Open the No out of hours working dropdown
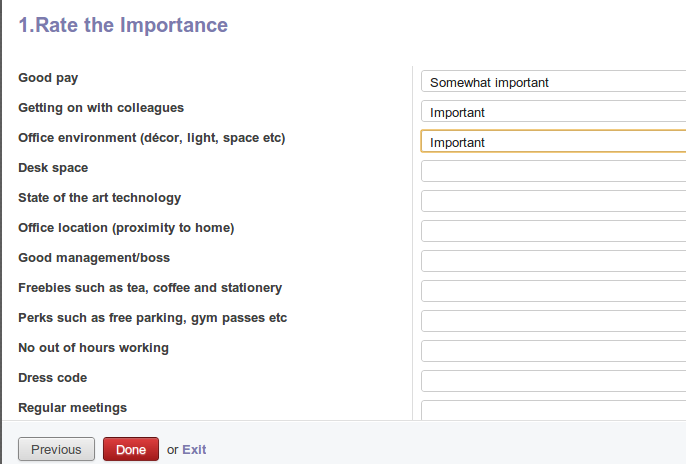 [x=553, y=351]
